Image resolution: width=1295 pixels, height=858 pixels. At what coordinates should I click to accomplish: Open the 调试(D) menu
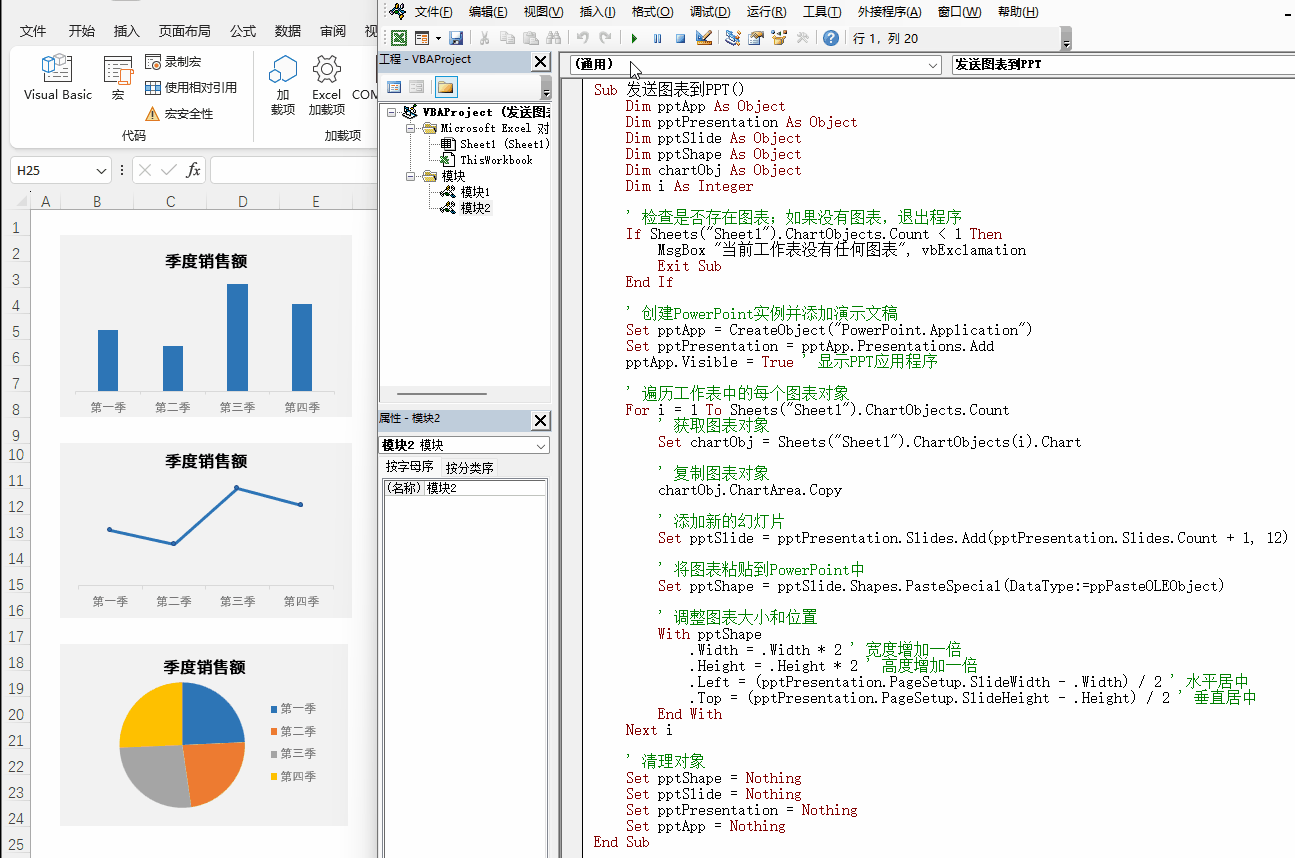point(709,12)
